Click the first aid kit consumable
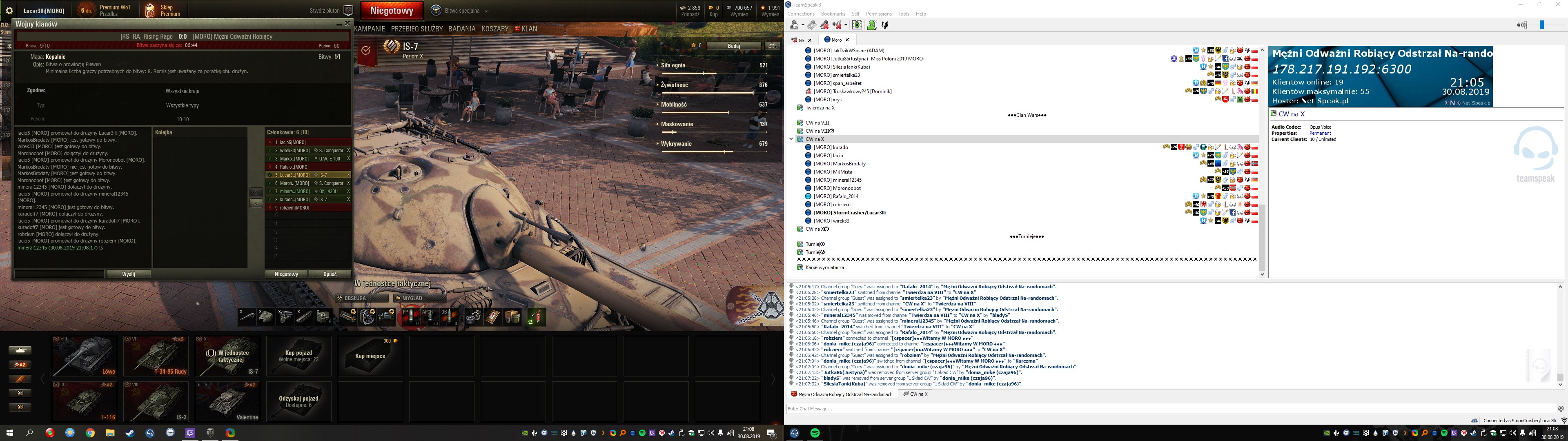 [x=492, y=317]
